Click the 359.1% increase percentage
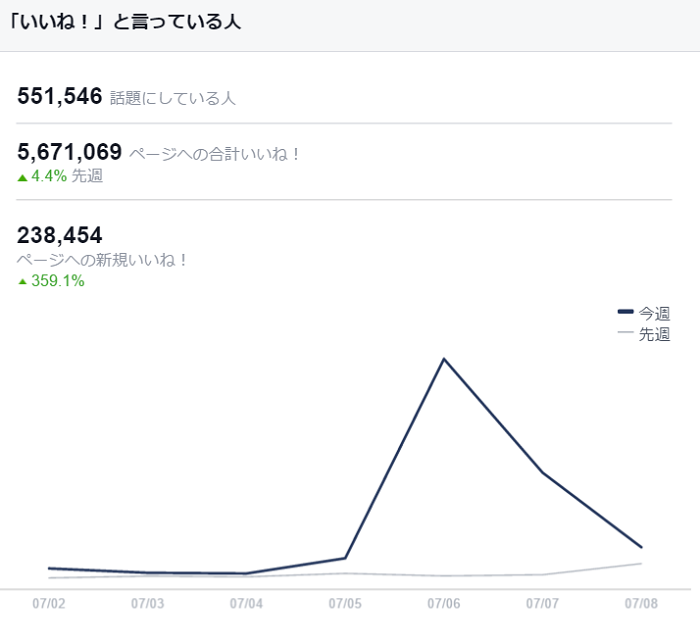The height and width of the screenshot is (643, 700). click(58, 282)
